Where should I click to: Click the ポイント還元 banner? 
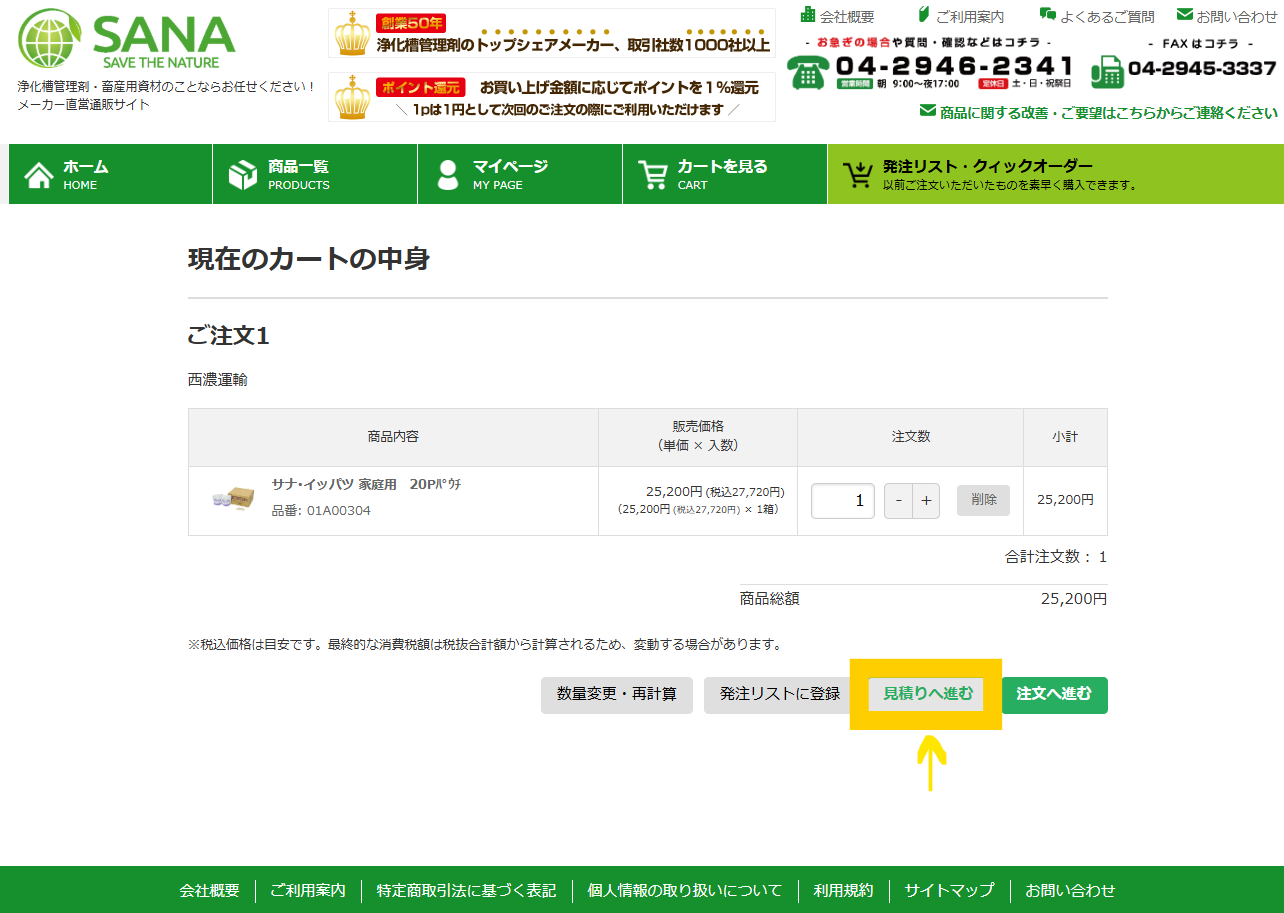(552, 97)
